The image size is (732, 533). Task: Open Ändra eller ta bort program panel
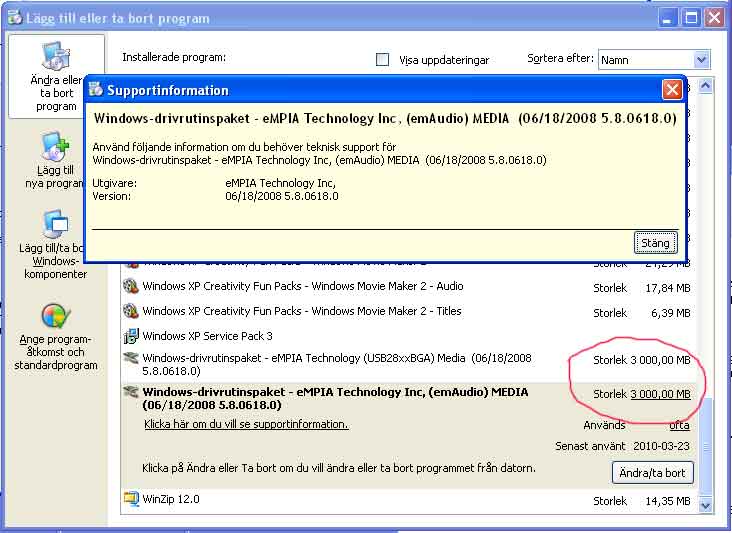pyautogui.click(x=56, y=77)
